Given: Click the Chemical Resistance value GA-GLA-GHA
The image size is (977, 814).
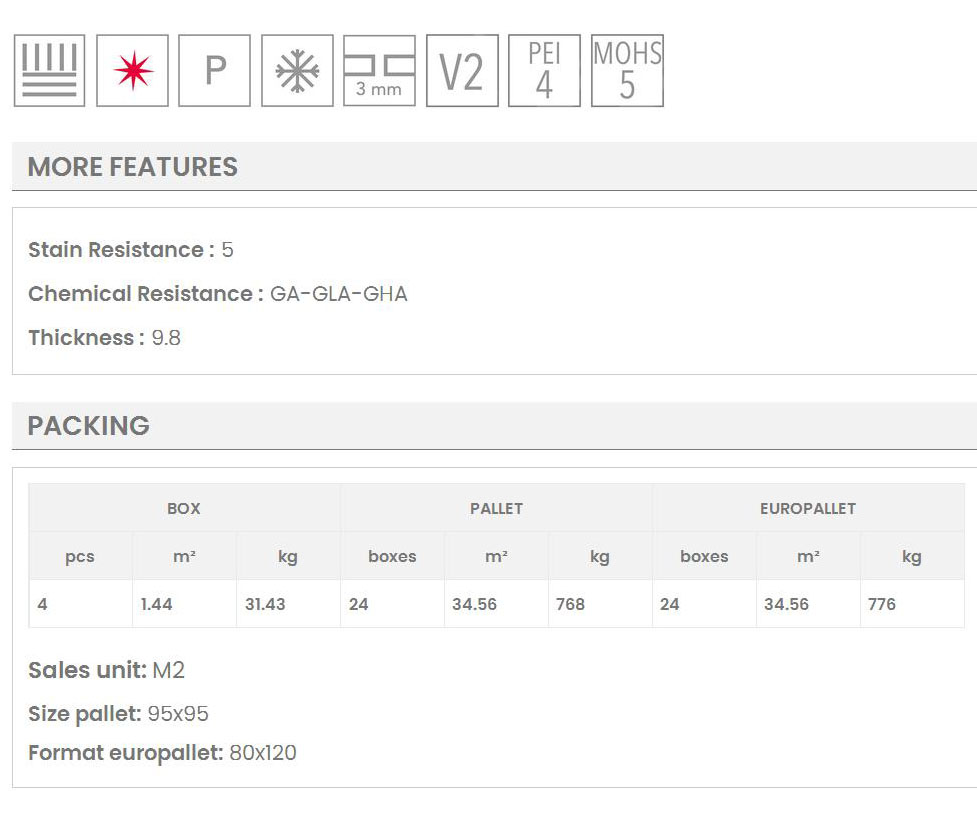Looking at the screenshot, I should coord(339,294).
